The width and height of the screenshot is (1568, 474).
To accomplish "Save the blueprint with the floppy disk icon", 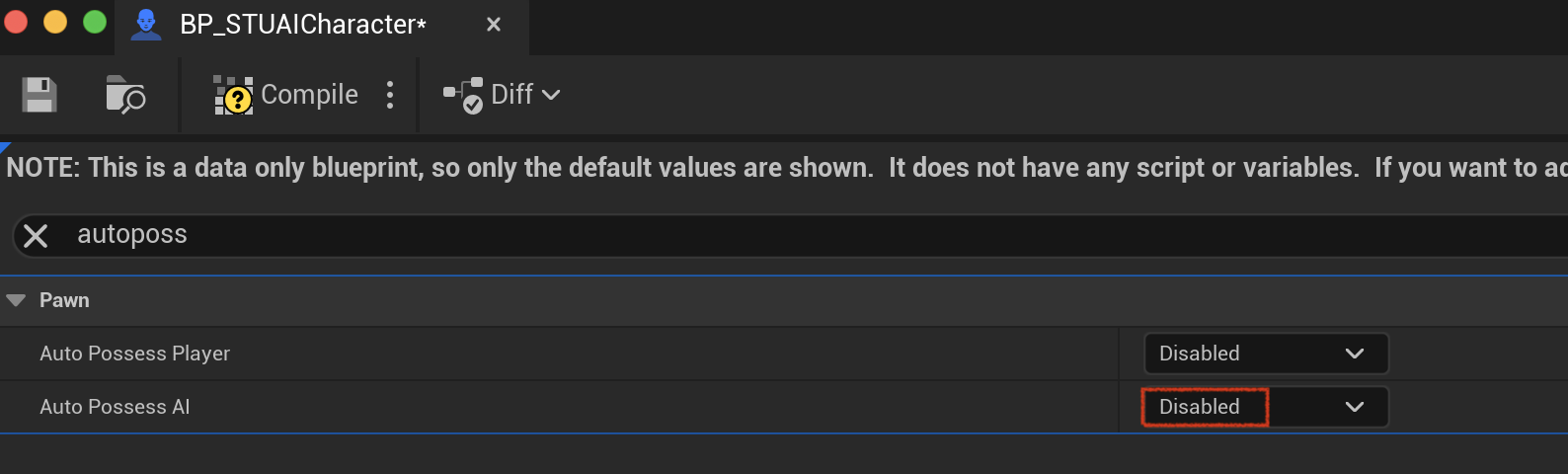I will click(x=39, y=95).
